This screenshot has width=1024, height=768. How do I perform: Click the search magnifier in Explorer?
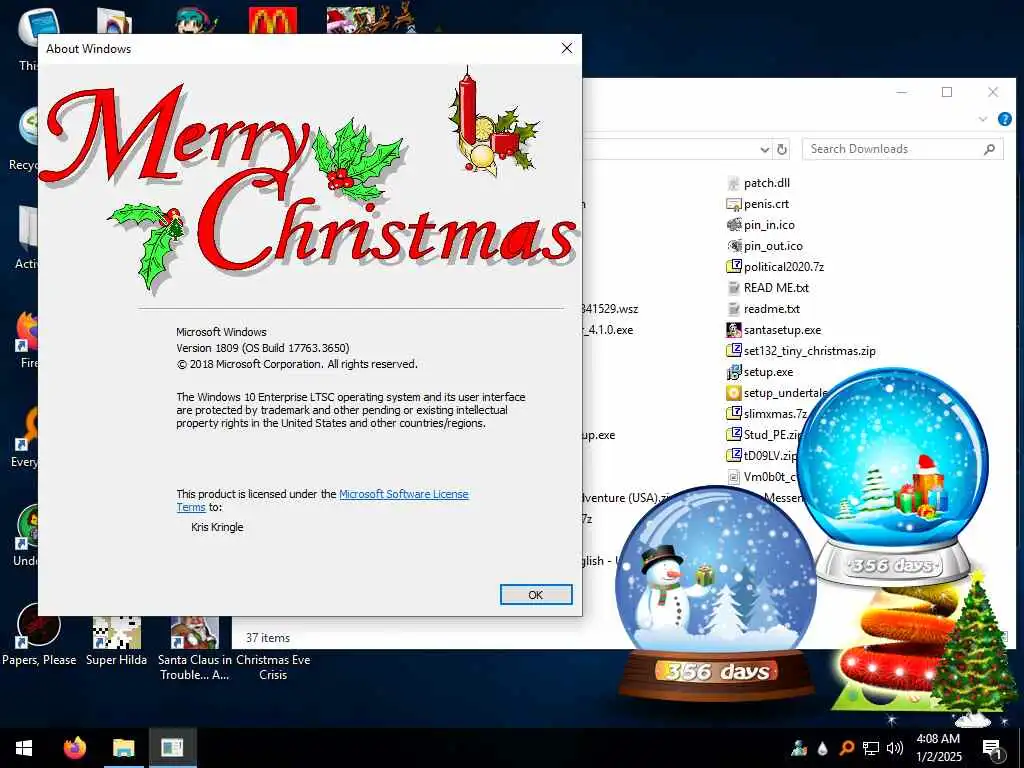pos(989,149)
